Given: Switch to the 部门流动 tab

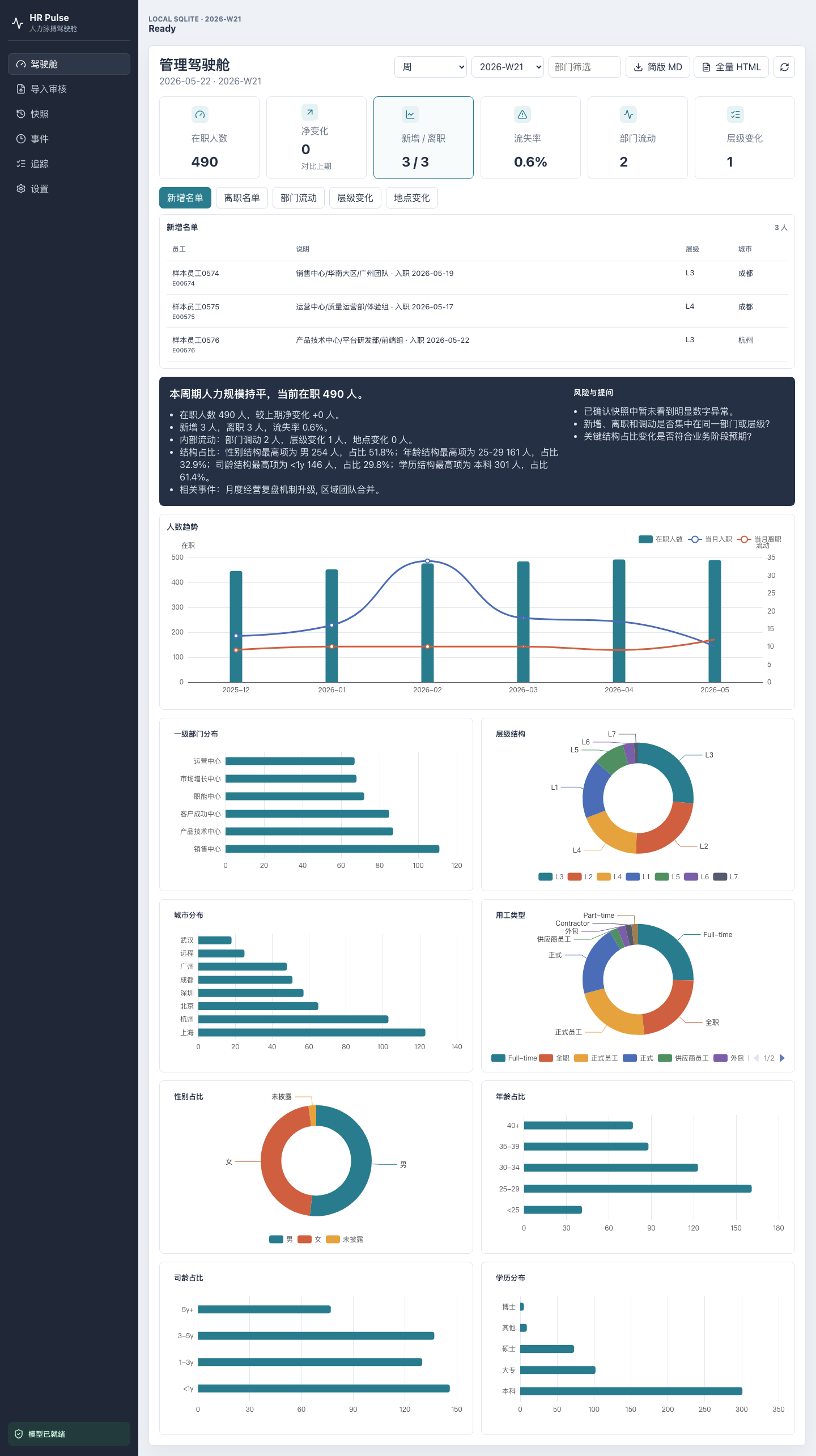Looking at the screenshot, I should tap(299, 198).
